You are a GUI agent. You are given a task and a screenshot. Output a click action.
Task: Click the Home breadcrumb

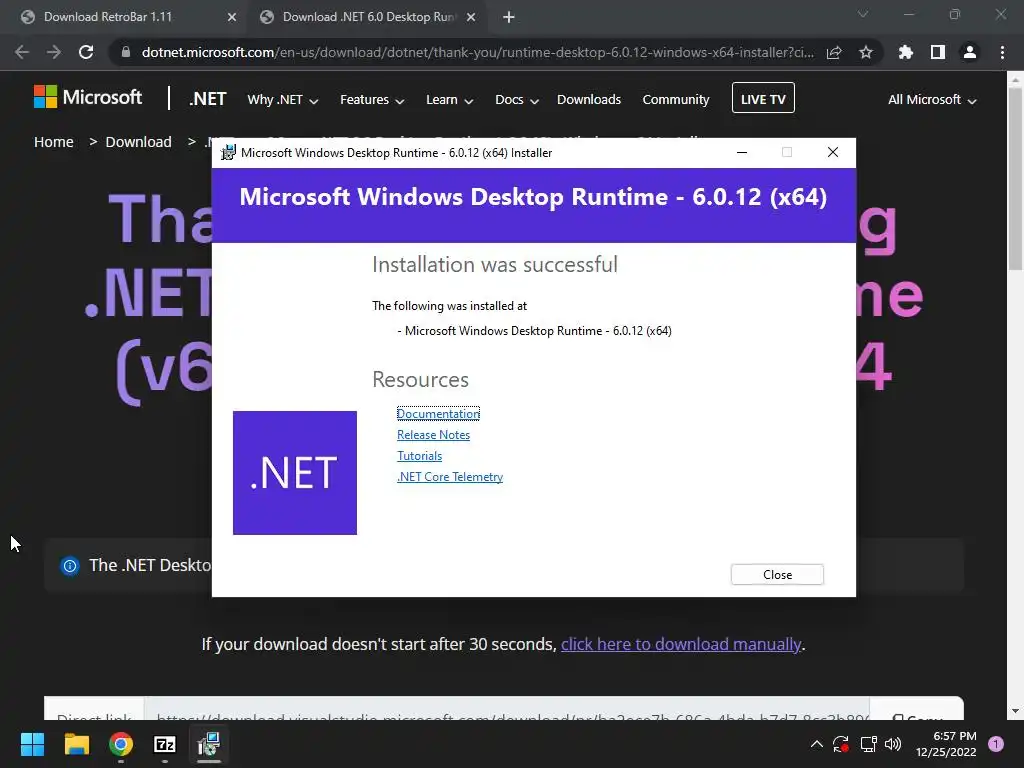coord(54,142)
